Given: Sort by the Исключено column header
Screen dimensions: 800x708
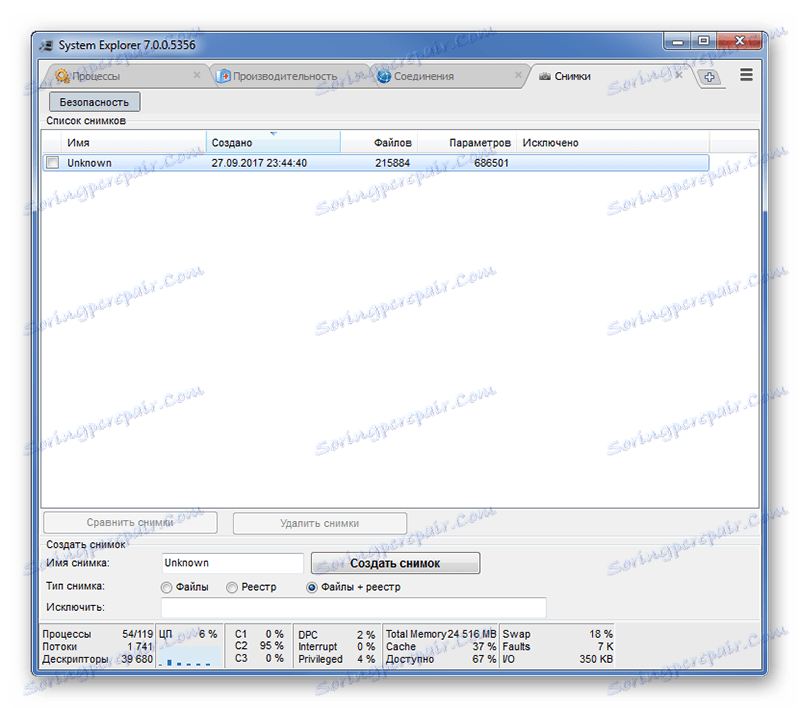Looking at the screenshot, I should (613, 142).
